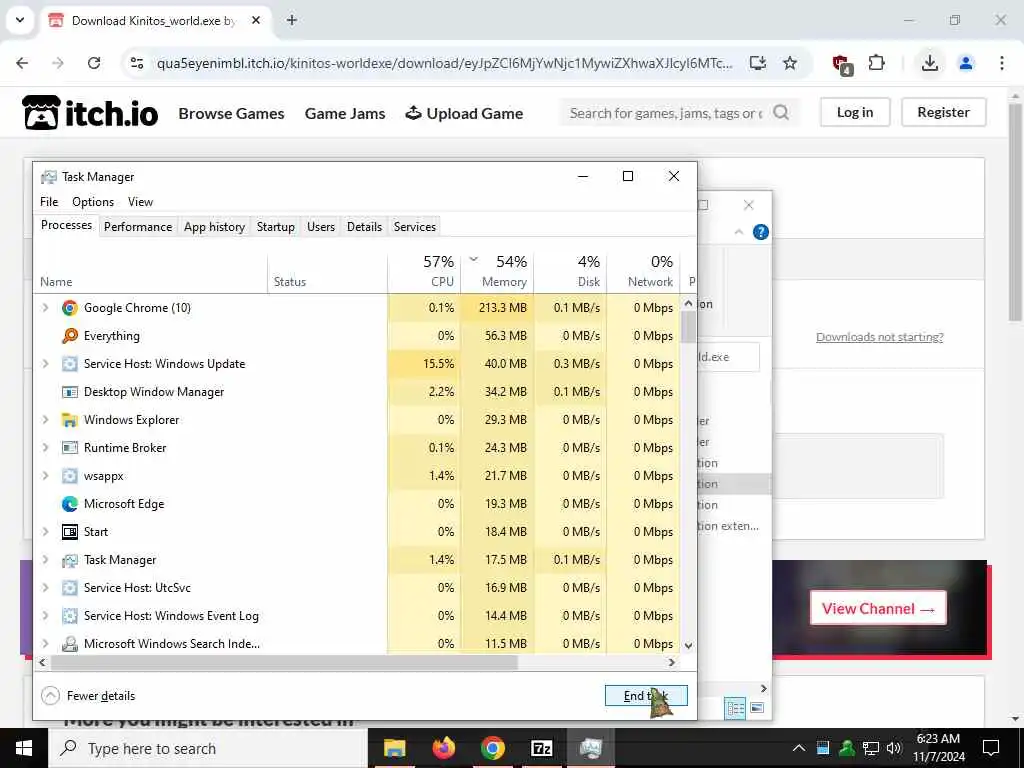Screen dimensions: 1024x768
Task: Sort processes by the Memory column header
Action: click(498, 272)
